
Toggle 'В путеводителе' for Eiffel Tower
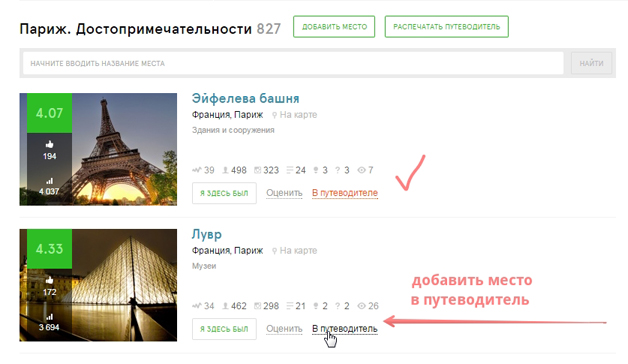tap(345, 193)
